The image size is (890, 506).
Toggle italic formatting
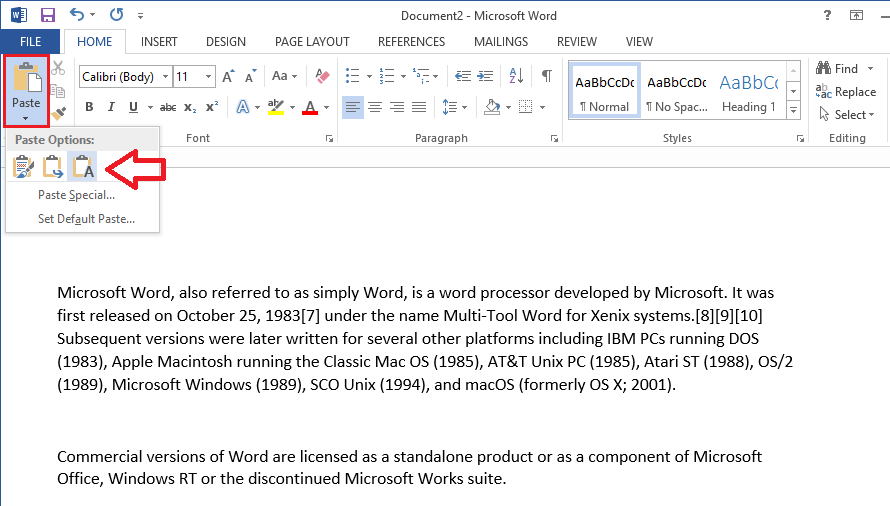(112, 107)
